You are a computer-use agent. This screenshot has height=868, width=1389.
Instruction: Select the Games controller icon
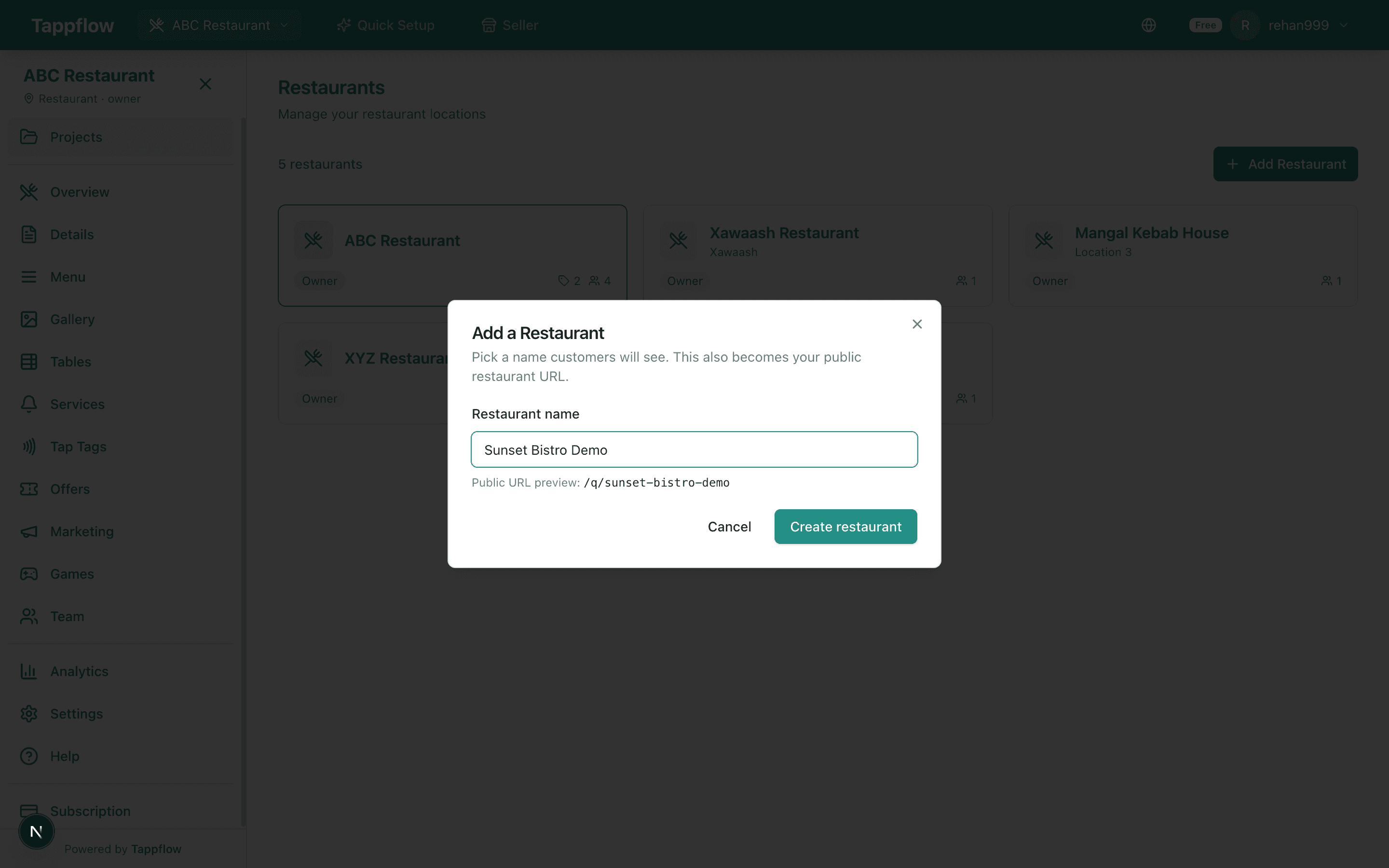tap(29, 573)
